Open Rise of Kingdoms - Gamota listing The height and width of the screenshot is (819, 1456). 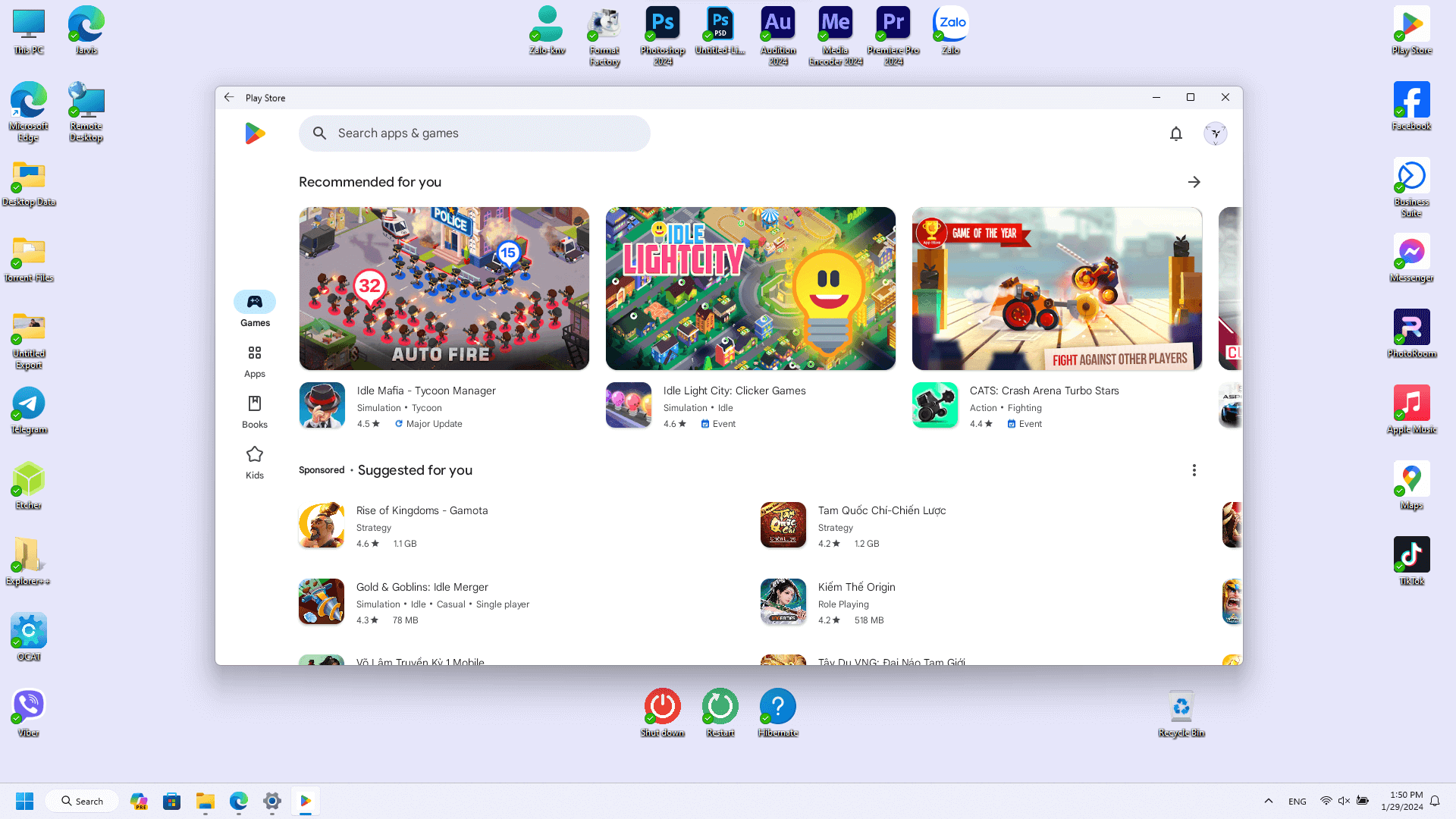(x=422, y=510)
